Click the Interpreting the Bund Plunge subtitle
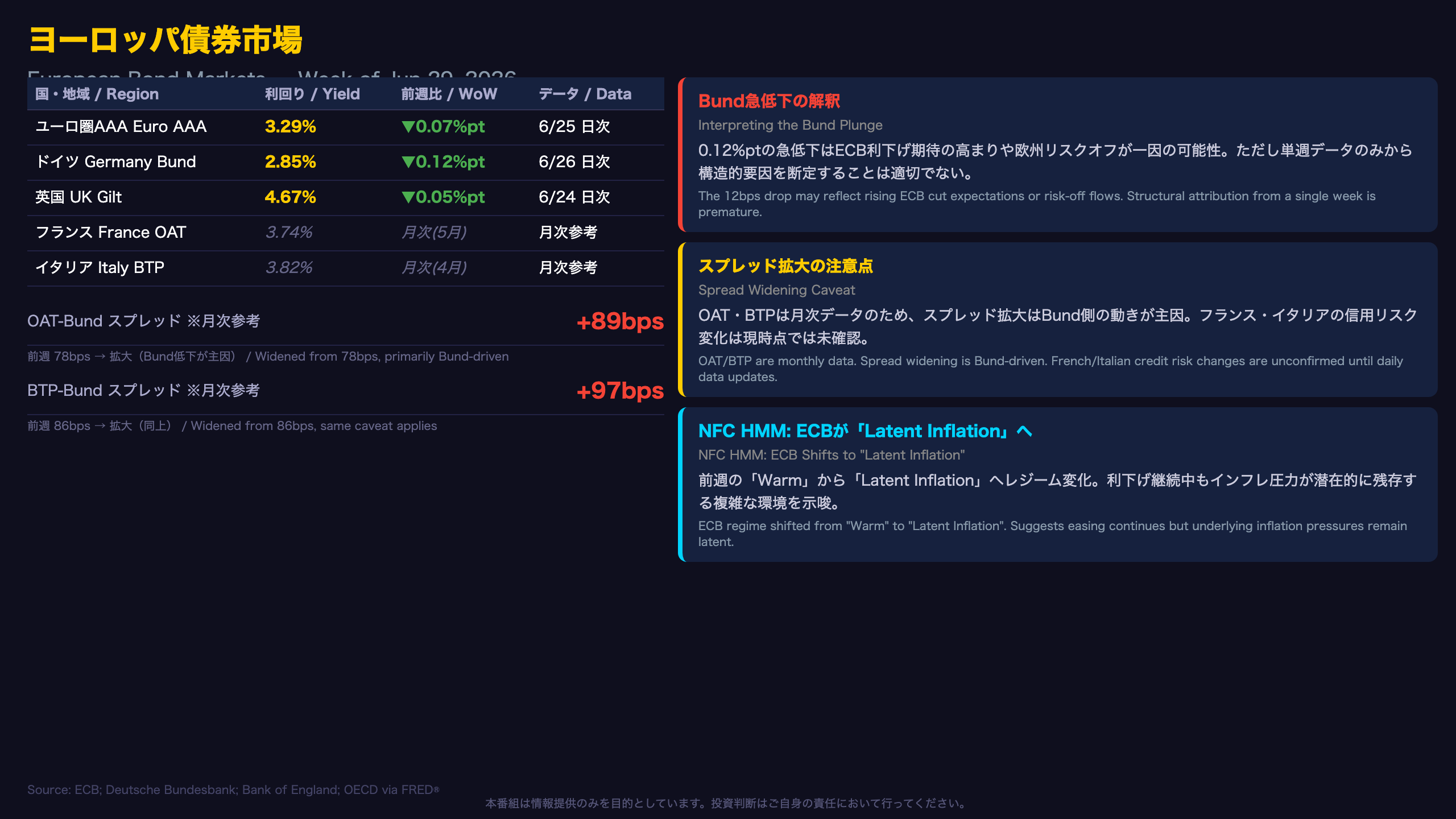The width and height of the screenshot is (1456, 819). pos(790,125)
